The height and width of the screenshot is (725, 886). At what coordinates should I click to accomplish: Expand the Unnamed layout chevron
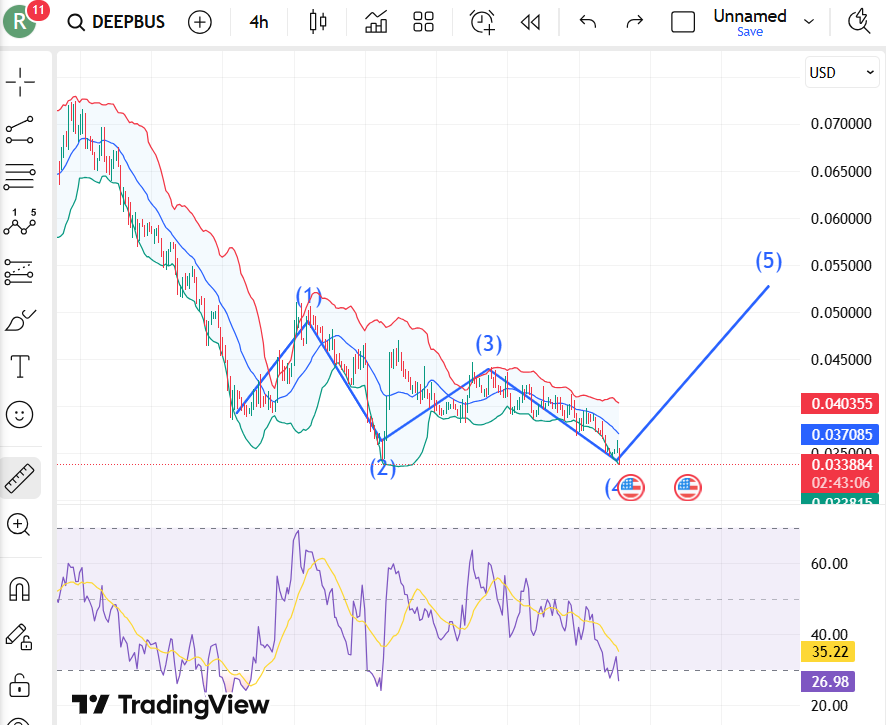point(808,22)
